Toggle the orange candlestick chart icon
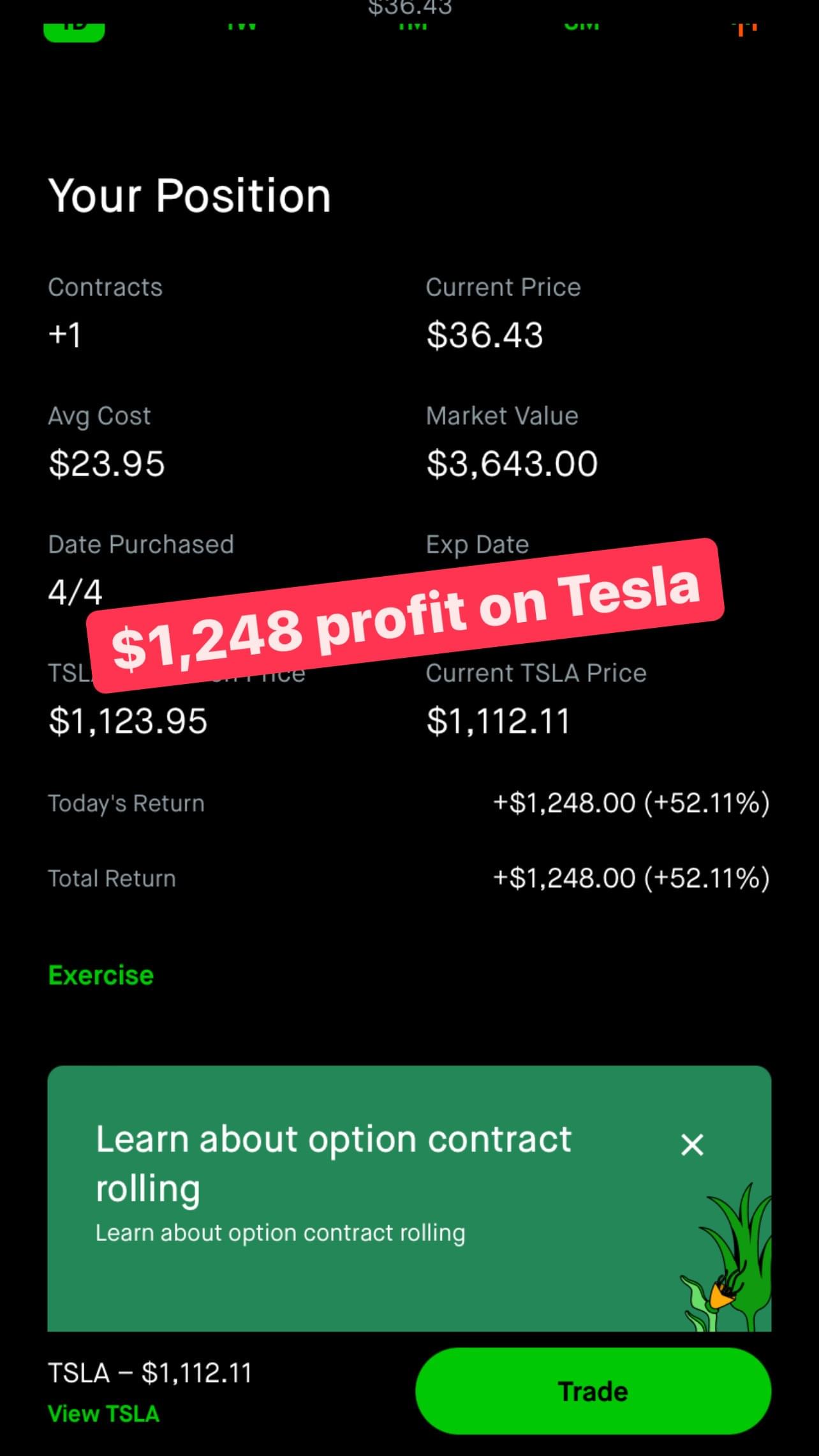The height and width of the screenshot is (1456, 819). (x=744, y=28)
